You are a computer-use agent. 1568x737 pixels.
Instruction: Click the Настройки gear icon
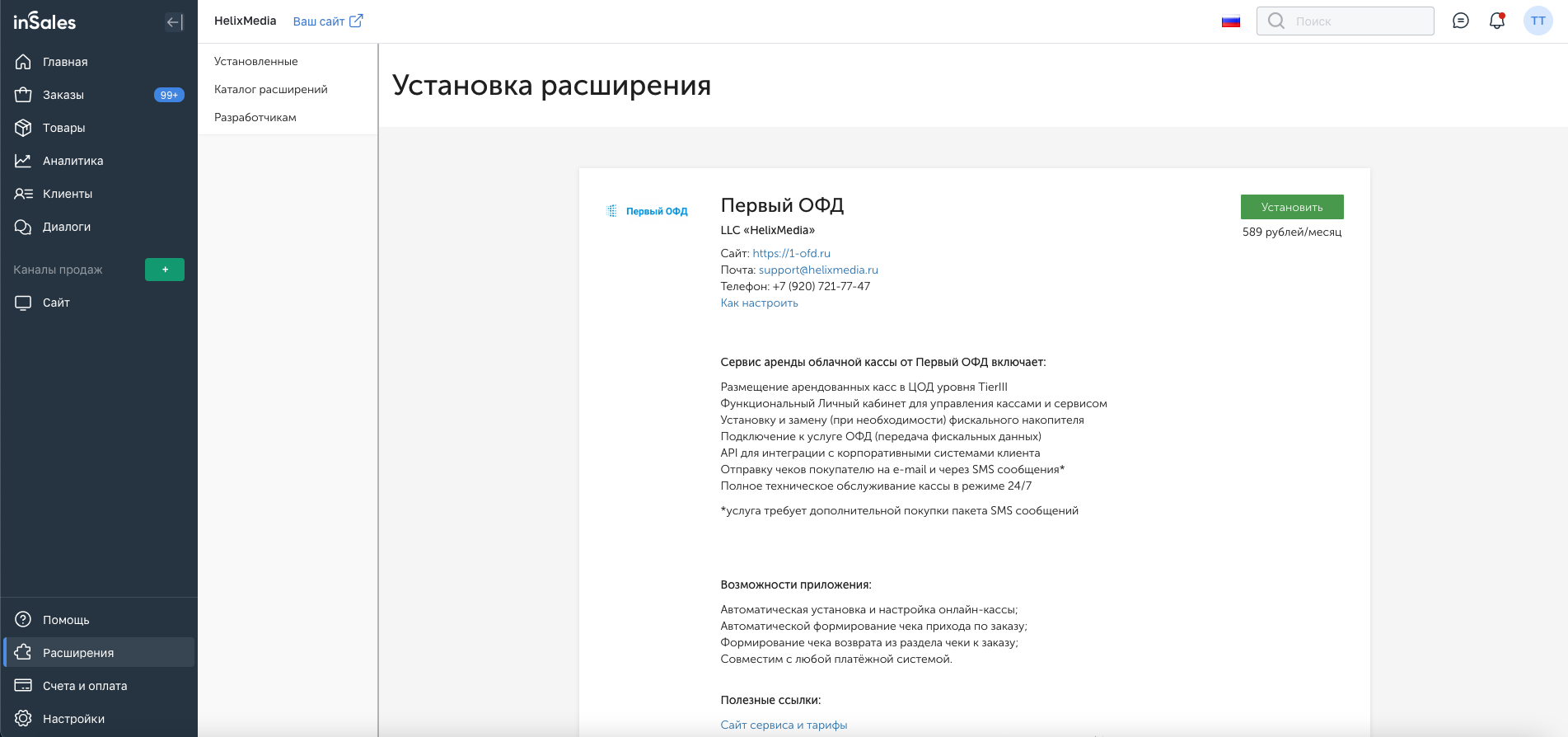(23, 718)
